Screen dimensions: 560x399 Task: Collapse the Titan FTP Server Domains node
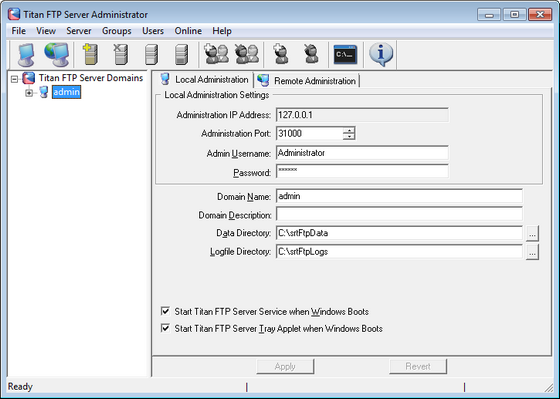(x=14, y=79)
